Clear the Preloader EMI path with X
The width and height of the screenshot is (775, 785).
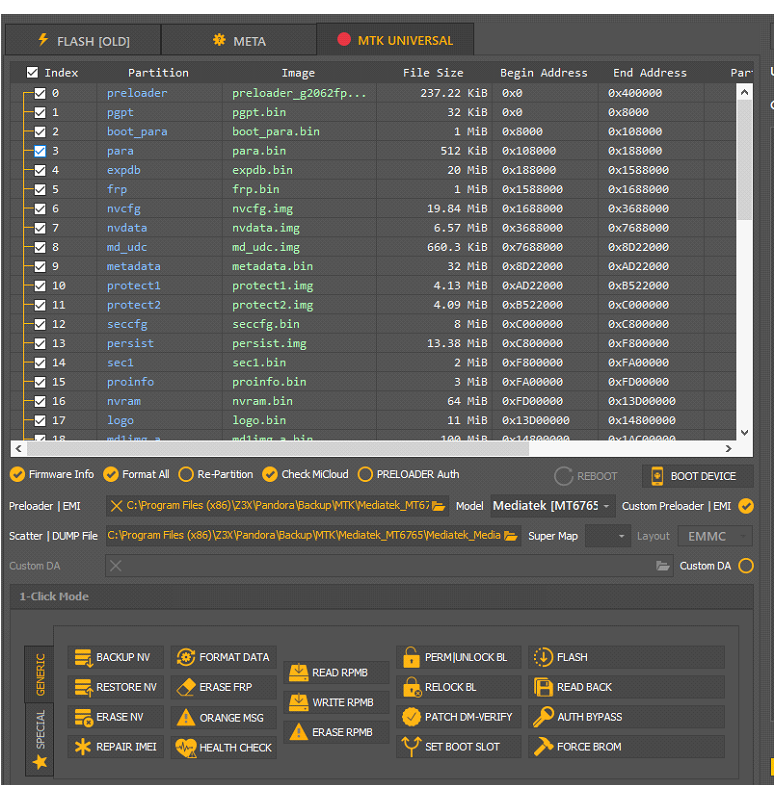116,506
